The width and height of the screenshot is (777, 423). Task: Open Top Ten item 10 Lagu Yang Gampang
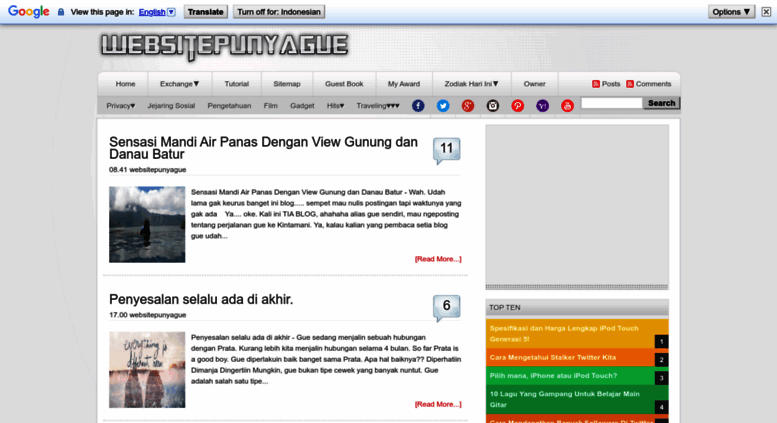[x=564, y=399]
